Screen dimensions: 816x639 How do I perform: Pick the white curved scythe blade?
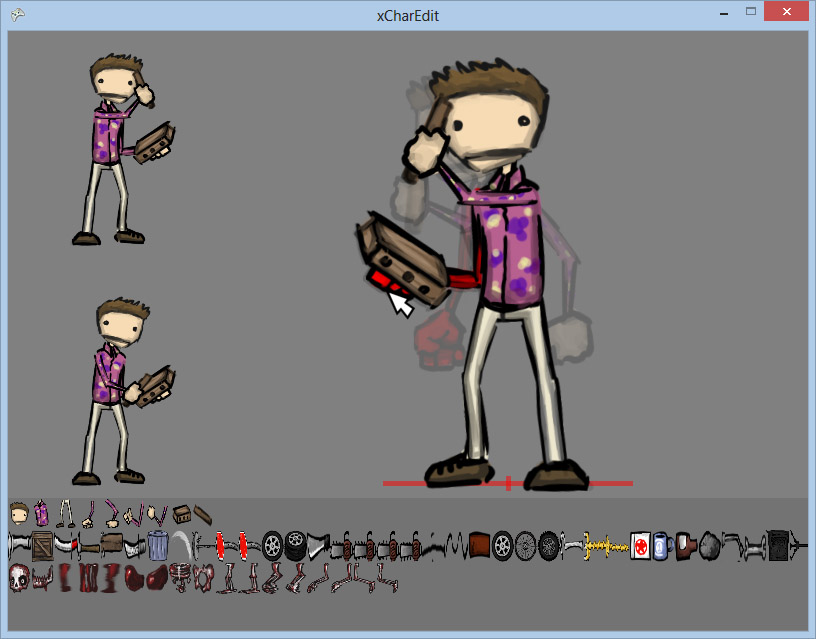point(181,545)
